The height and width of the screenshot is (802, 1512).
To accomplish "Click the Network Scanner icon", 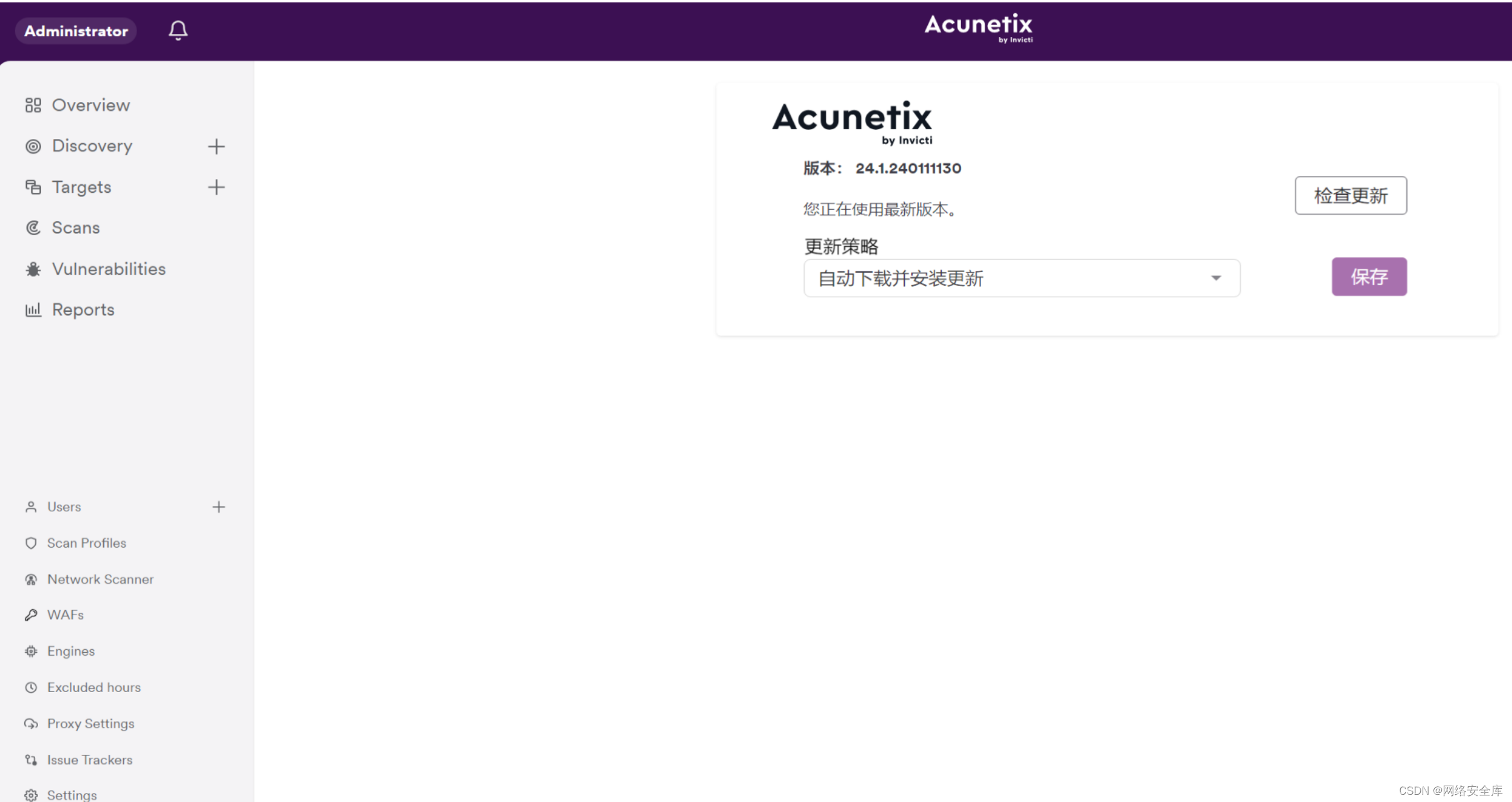I will click(31, 579).
